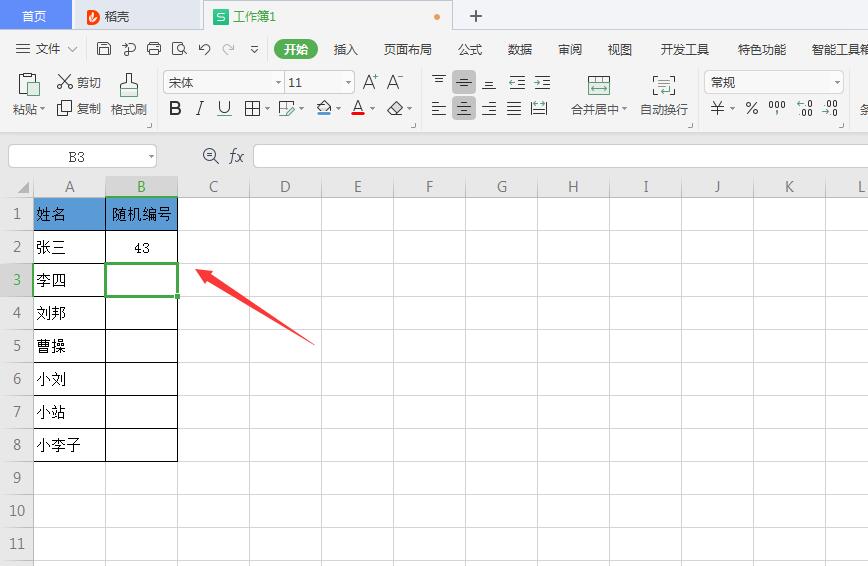Click the formula bar input field
Viewport: 868px width, 566px height.
560,156
